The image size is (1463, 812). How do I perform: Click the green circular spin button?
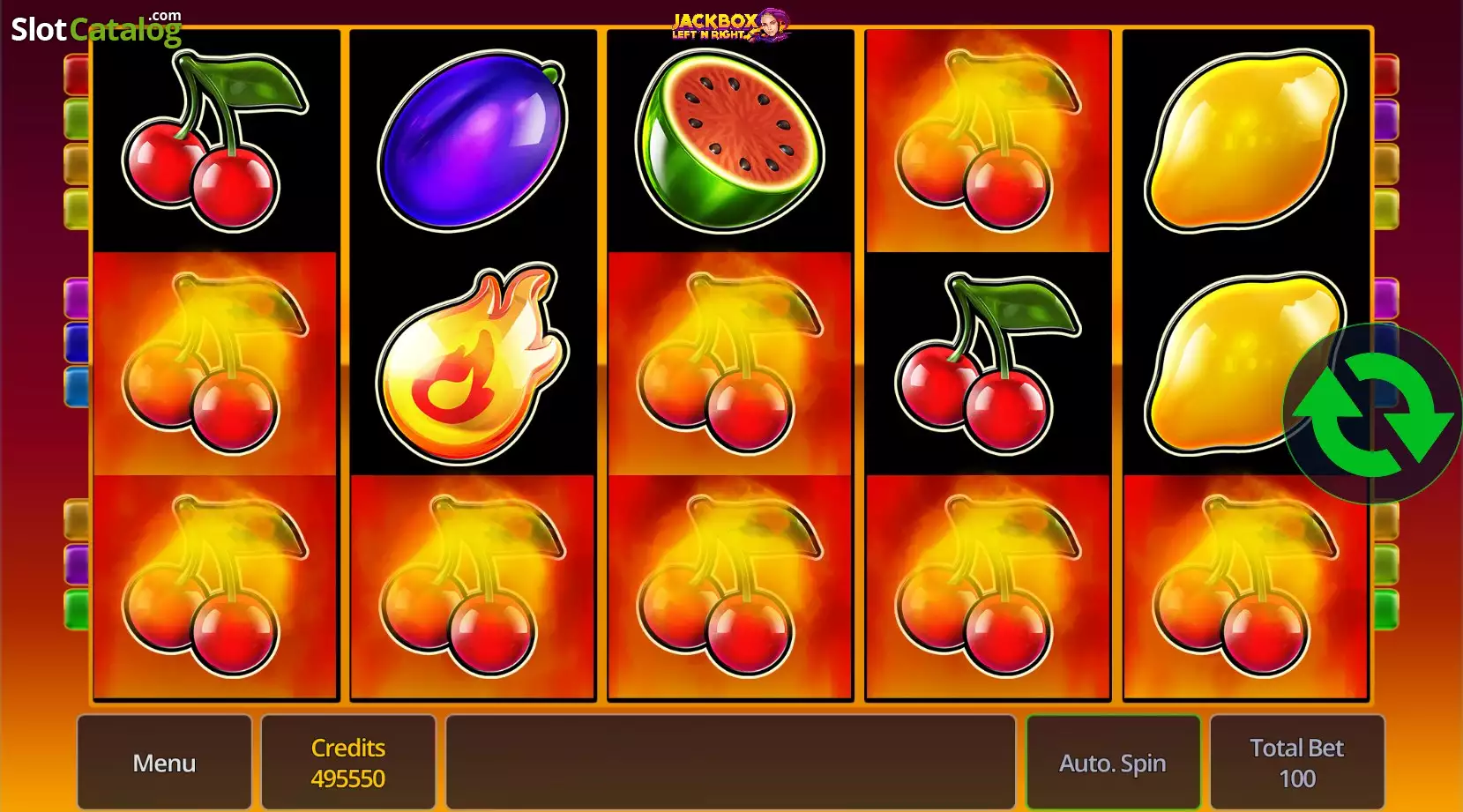[1372, 413]
